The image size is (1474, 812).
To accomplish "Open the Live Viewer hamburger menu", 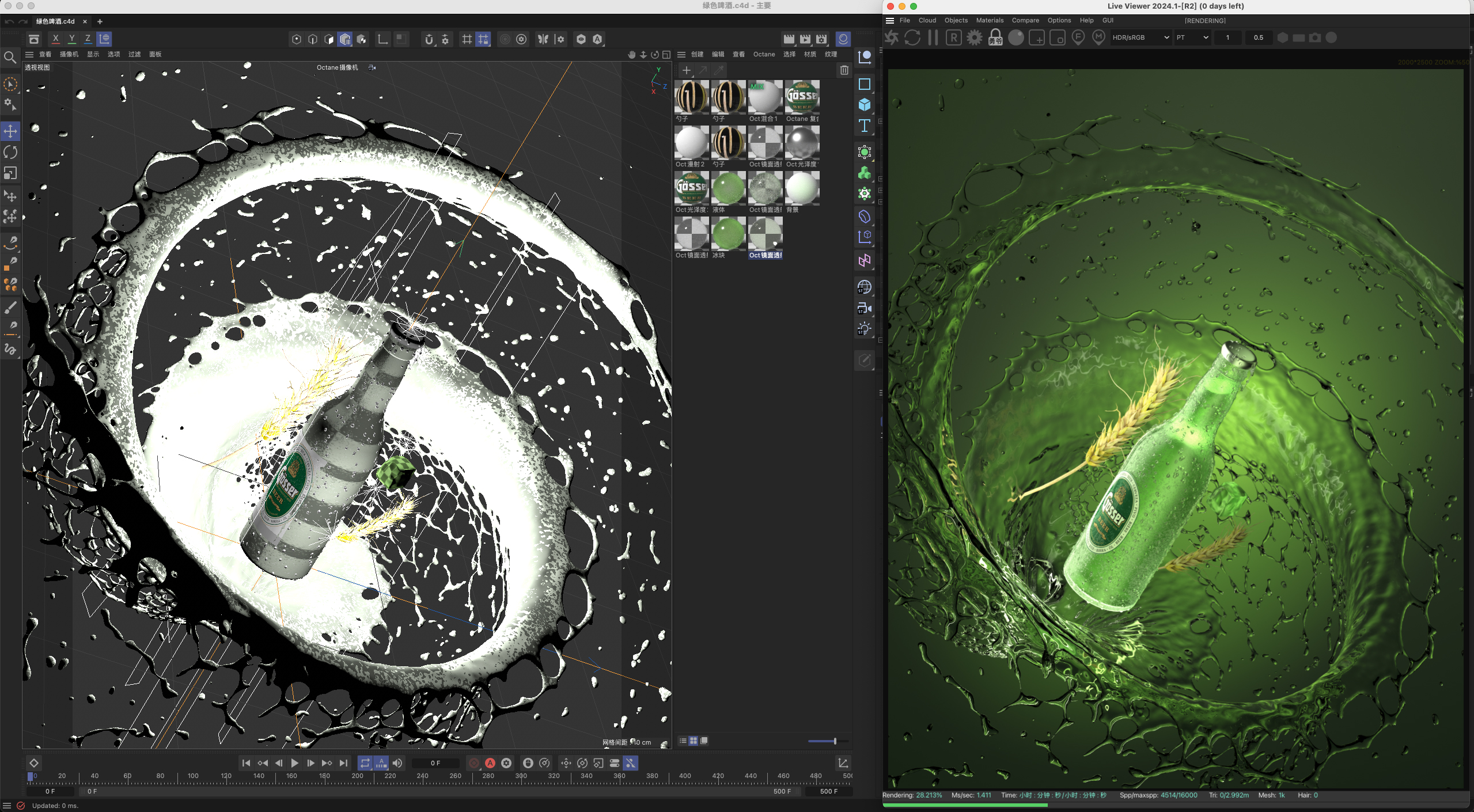I will click(890, 21).
